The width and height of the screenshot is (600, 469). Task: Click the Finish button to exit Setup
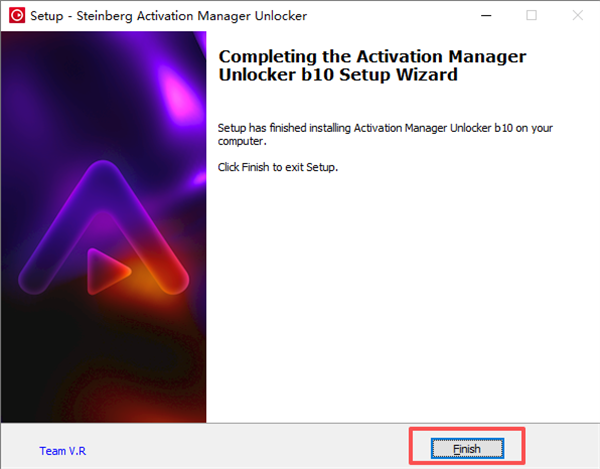[467, 448]
